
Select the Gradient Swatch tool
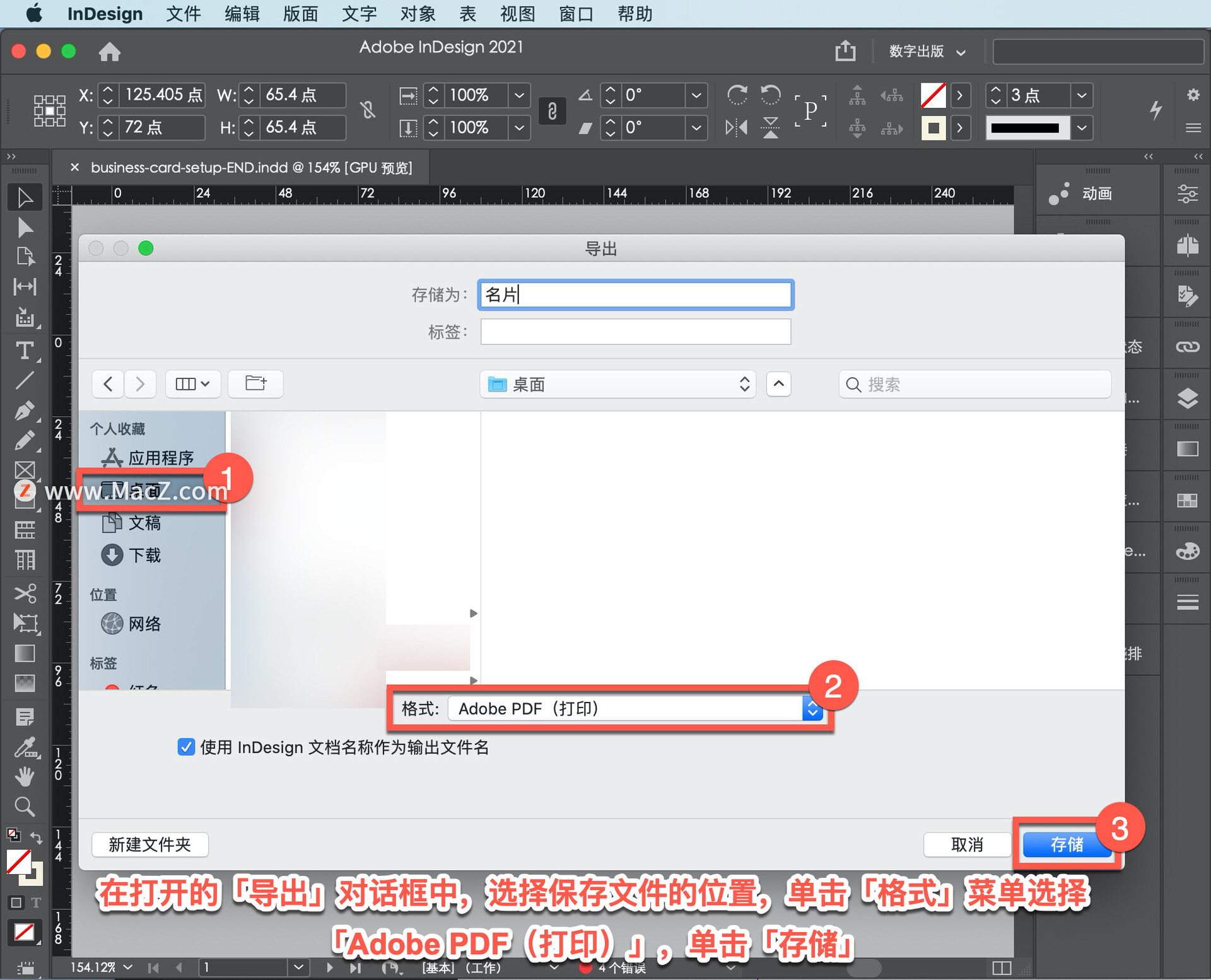25,653
